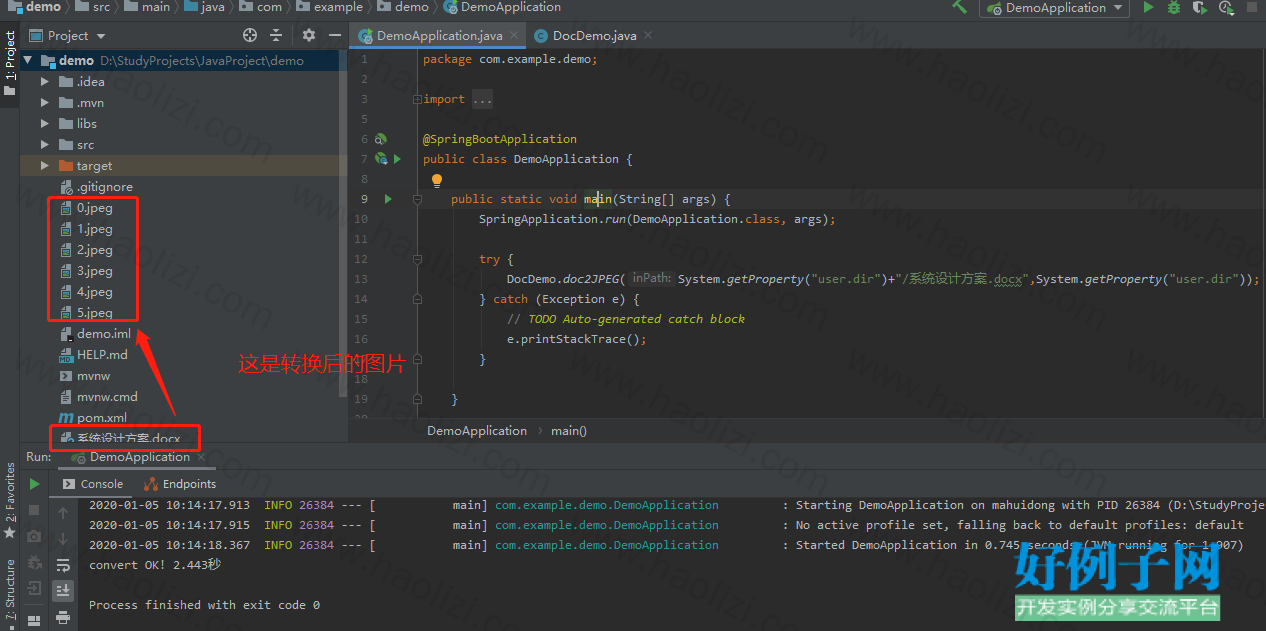The image size is (1266, 631).
Task: Click the Exit icon in Run panel sidebar
Action: click(x=34, y=588)
